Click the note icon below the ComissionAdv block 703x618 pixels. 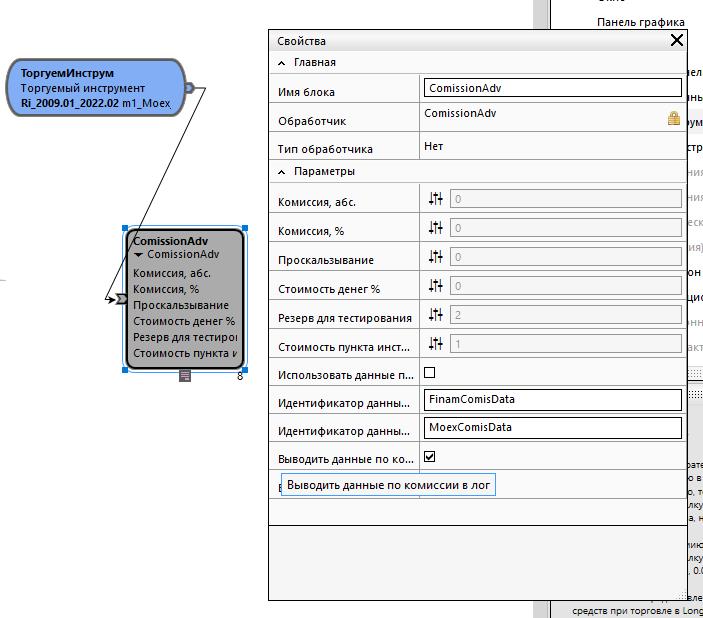[x=185, y=376]
